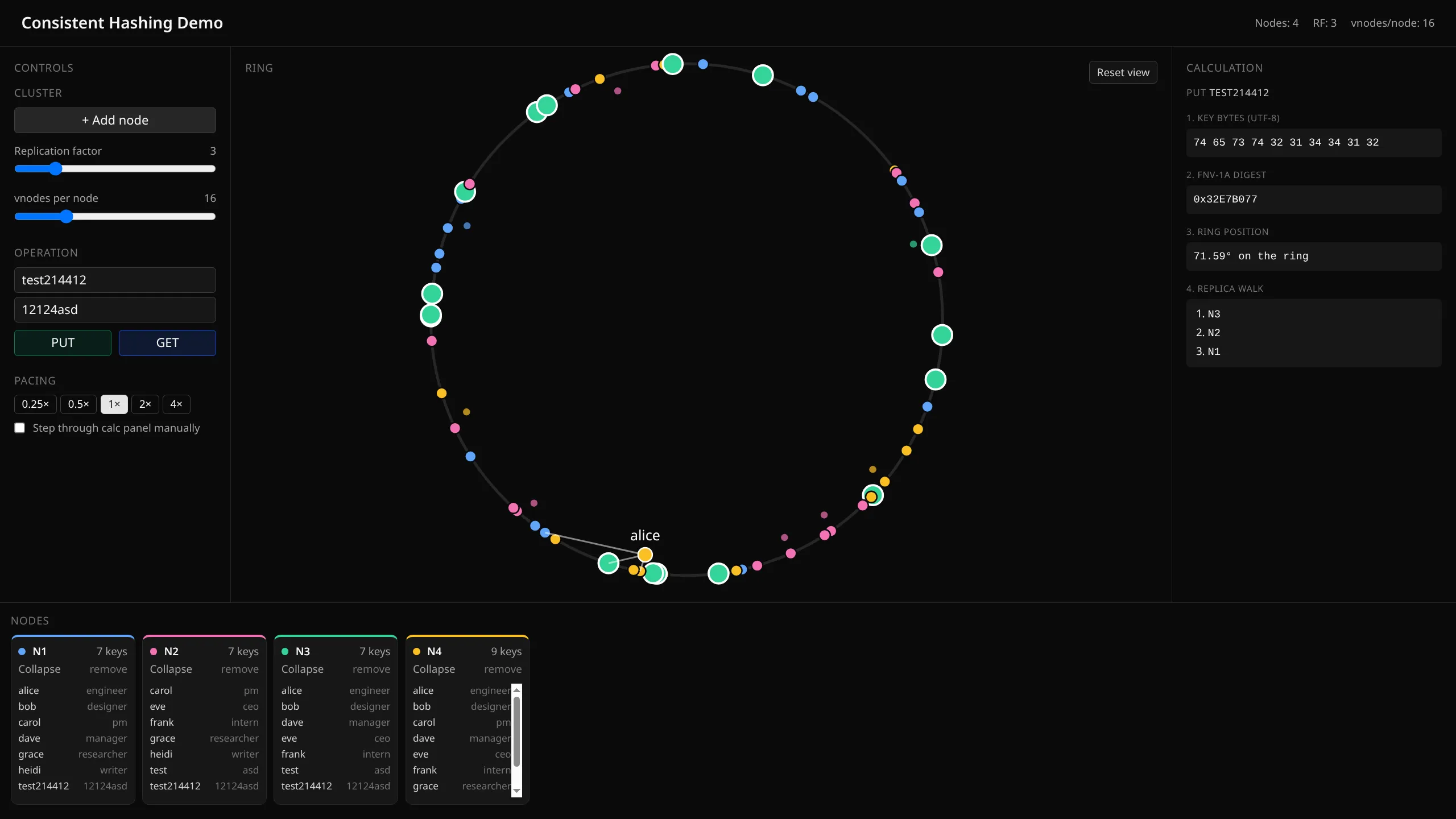Viewport: 1456px width, 819px height.
Task: Collapse the N4 node card
Action: click(434, 669)
